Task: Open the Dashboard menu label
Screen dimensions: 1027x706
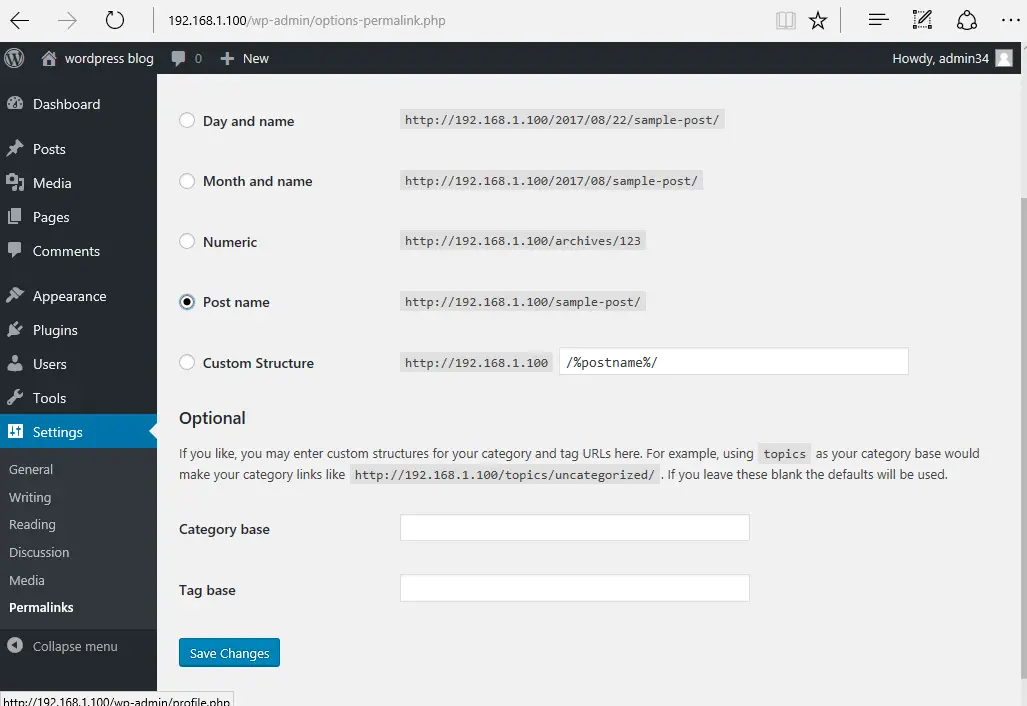Action: [66, 104]
